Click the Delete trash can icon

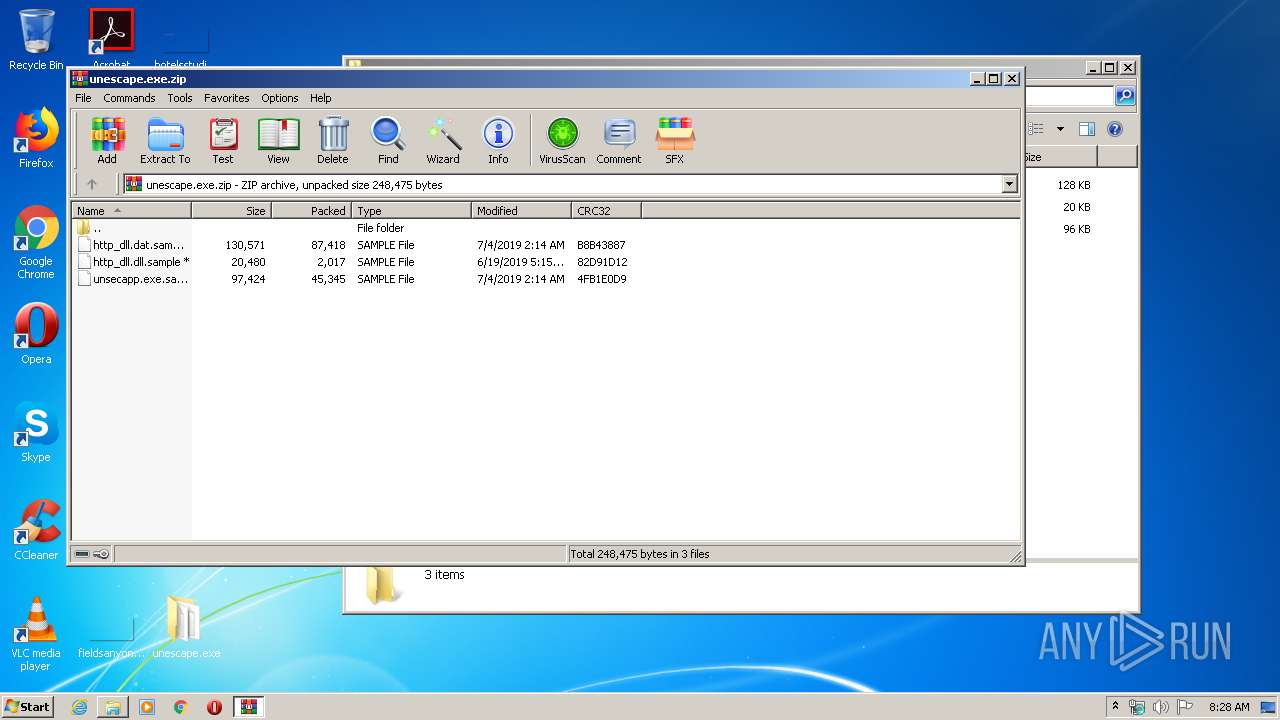tap(333, 140)
